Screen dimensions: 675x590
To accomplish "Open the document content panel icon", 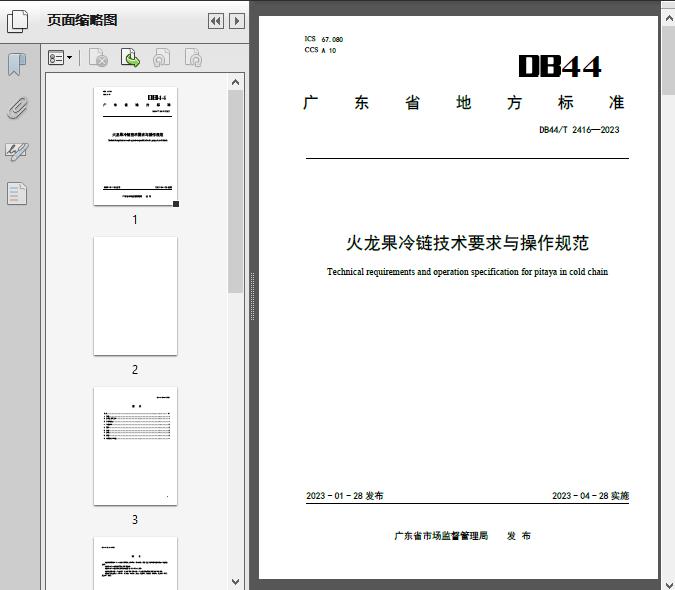I will coord(17,193).
